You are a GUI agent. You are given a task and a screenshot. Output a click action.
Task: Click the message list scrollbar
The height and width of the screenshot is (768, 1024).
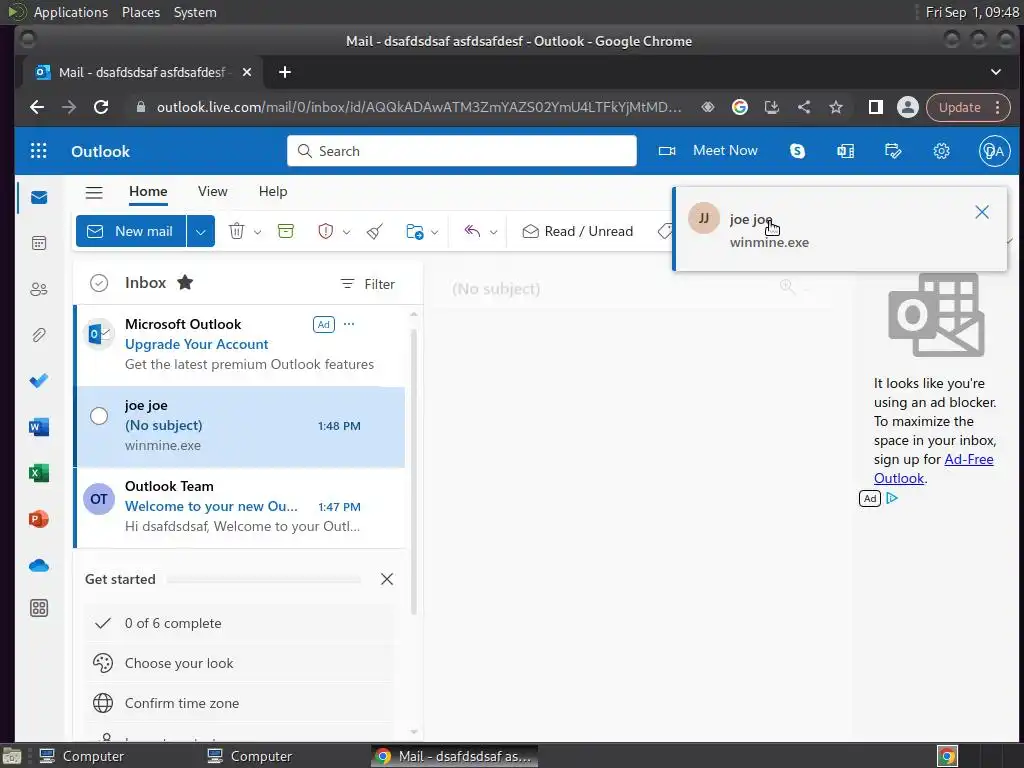point(413,470)
